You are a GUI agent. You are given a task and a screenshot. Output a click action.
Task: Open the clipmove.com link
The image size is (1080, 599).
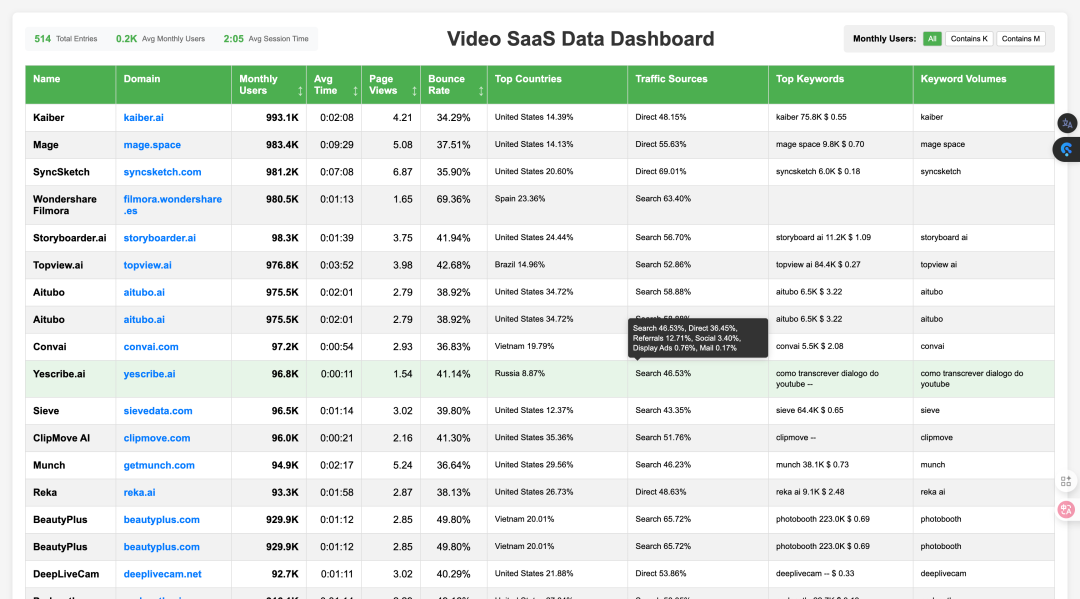[157, 438]
